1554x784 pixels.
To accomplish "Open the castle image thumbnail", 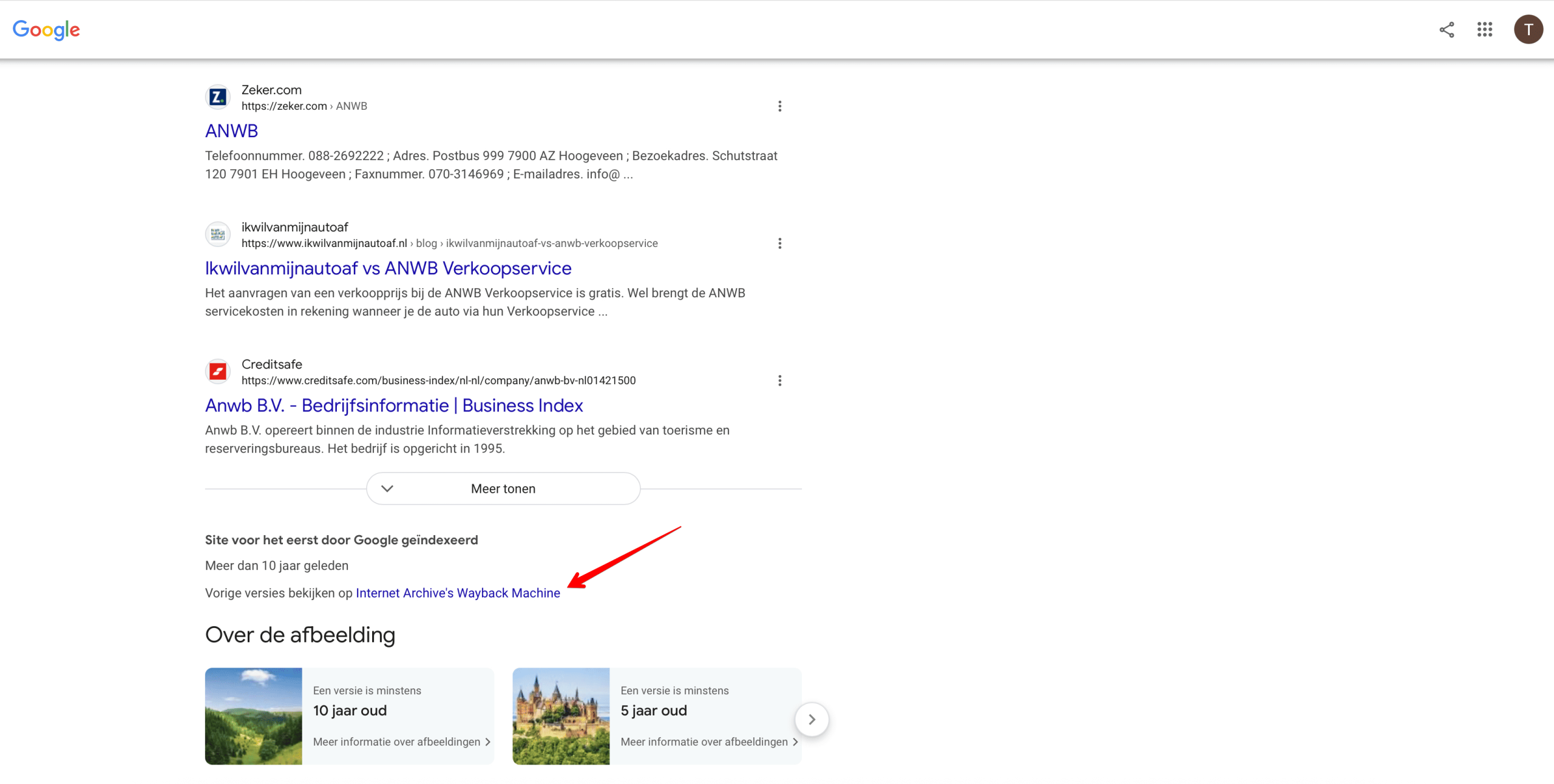I will tap(561, 716).
